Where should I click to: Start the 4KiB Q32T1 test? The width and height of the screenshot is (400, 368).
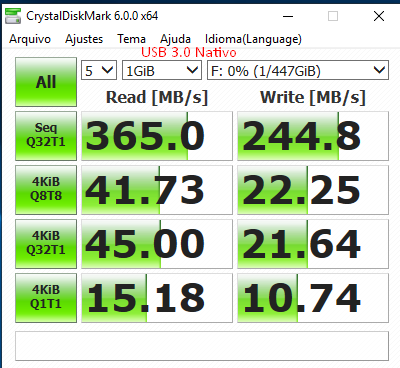(46, 244)
